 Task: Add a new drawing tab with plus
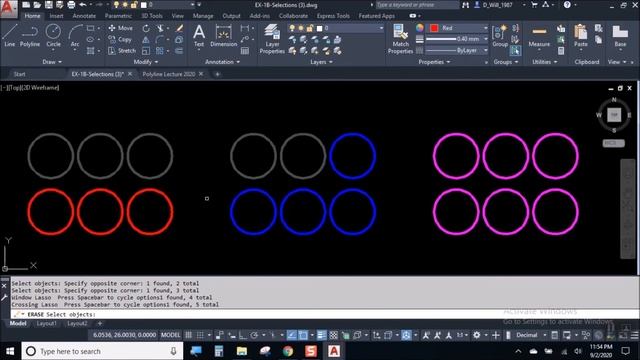pos(217,74)
